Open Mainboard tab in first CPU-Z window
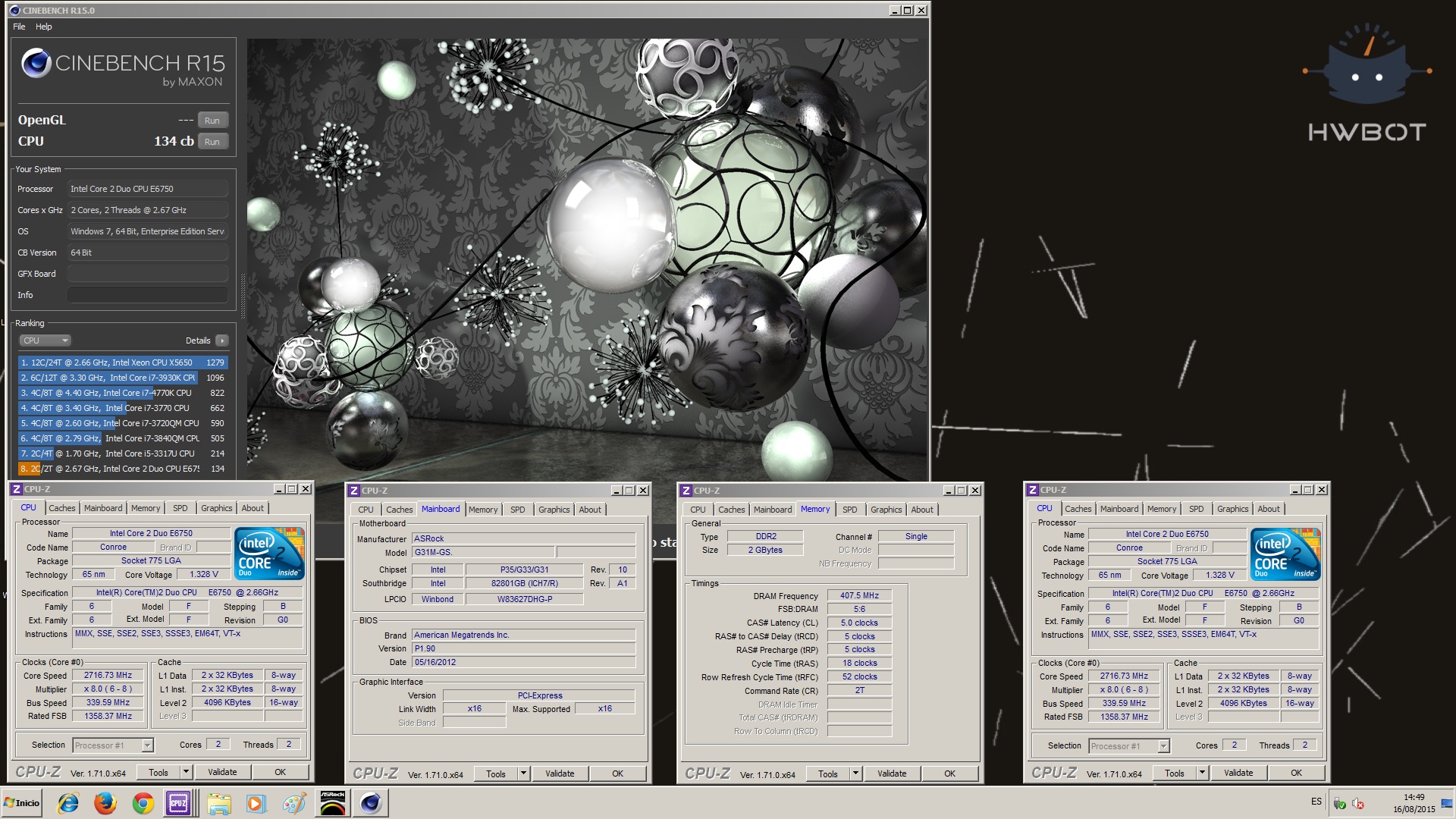 103,508
